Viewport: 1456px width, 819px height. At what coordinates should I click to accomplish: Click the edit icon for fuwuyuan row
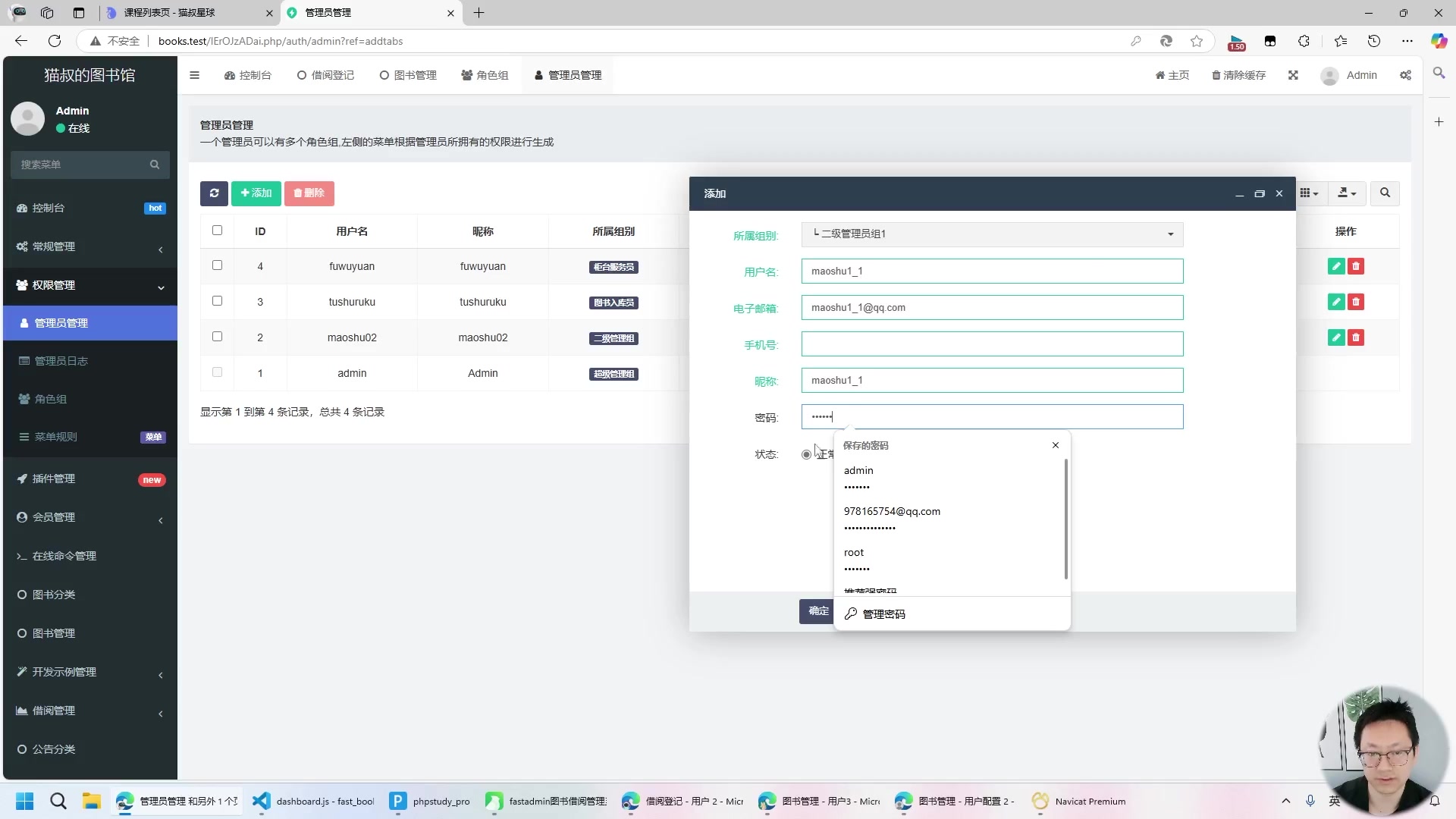[1336, 266]
